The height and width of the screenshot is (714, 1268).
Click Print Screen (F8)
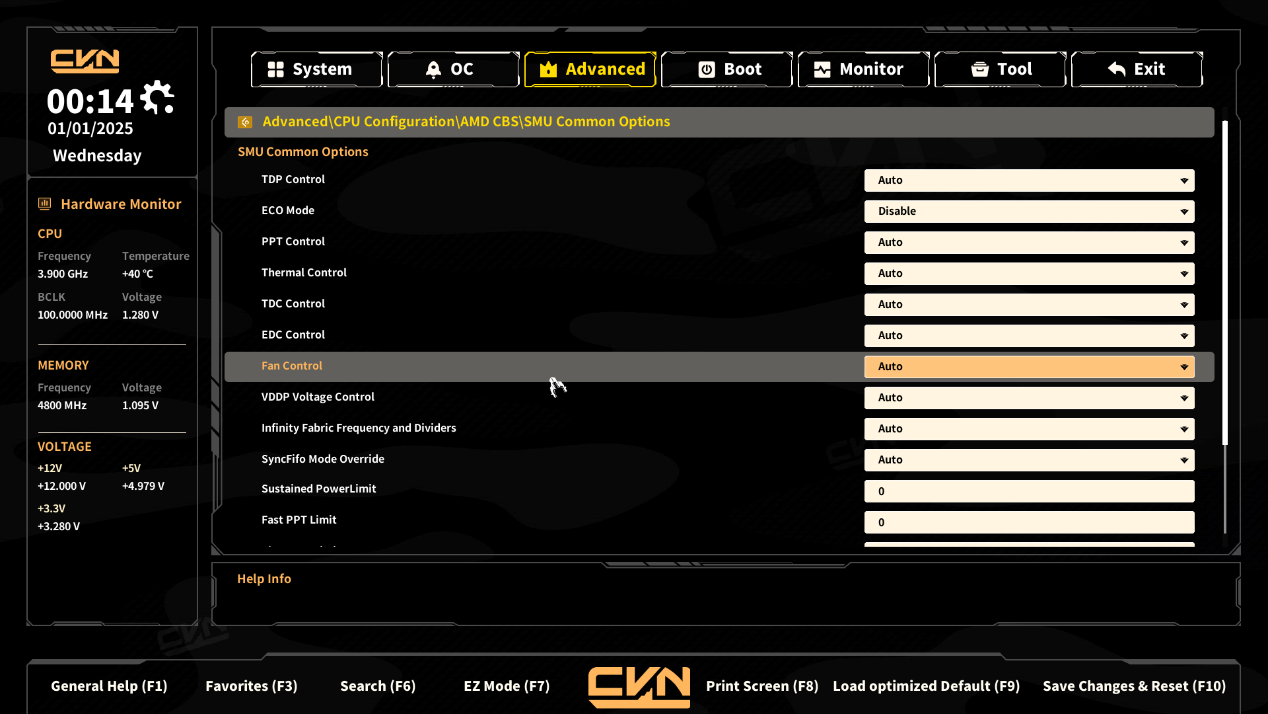pos(762,686)
